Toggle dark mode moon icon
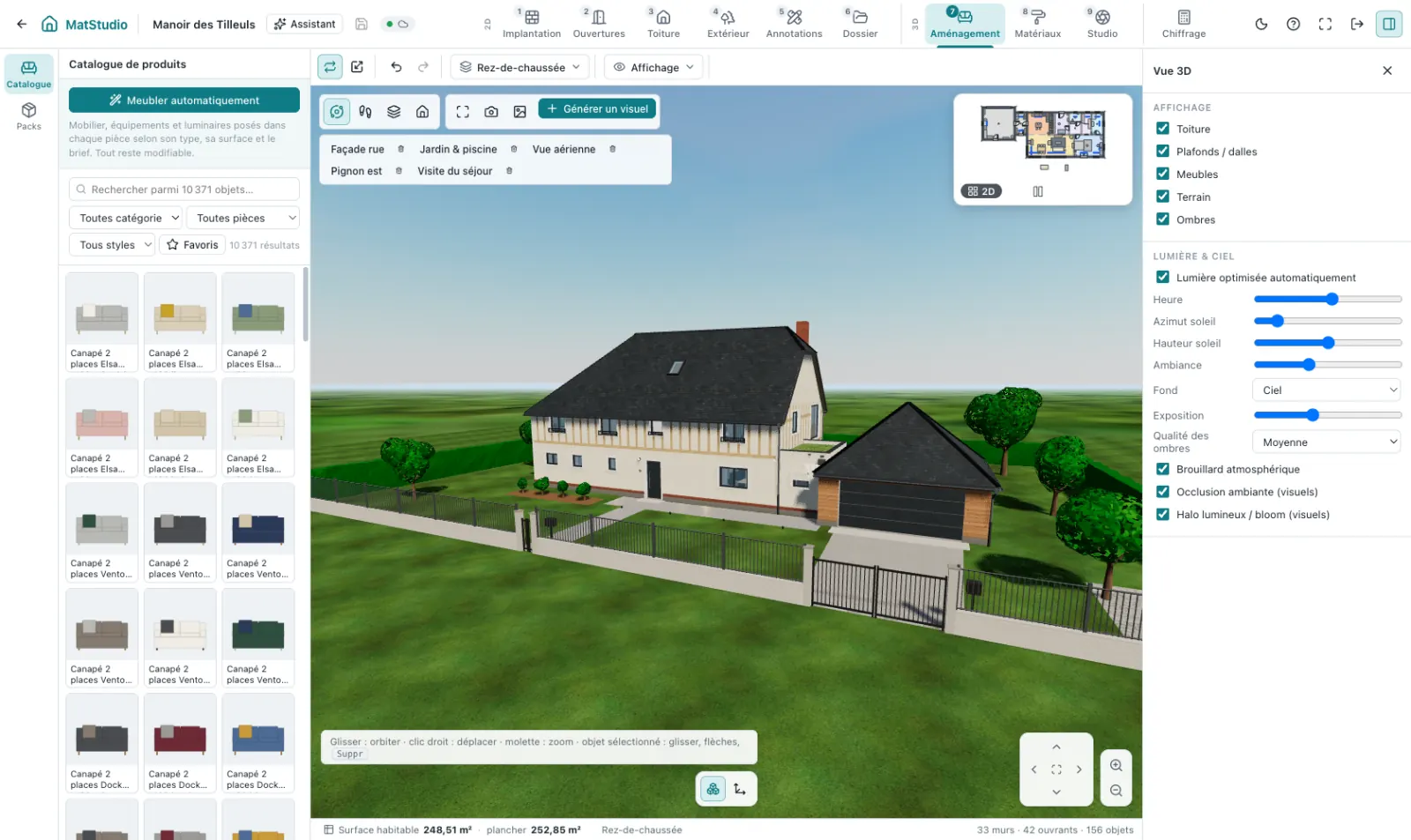Viewport: 1411px width, 840px height. tap(1261, 24)
